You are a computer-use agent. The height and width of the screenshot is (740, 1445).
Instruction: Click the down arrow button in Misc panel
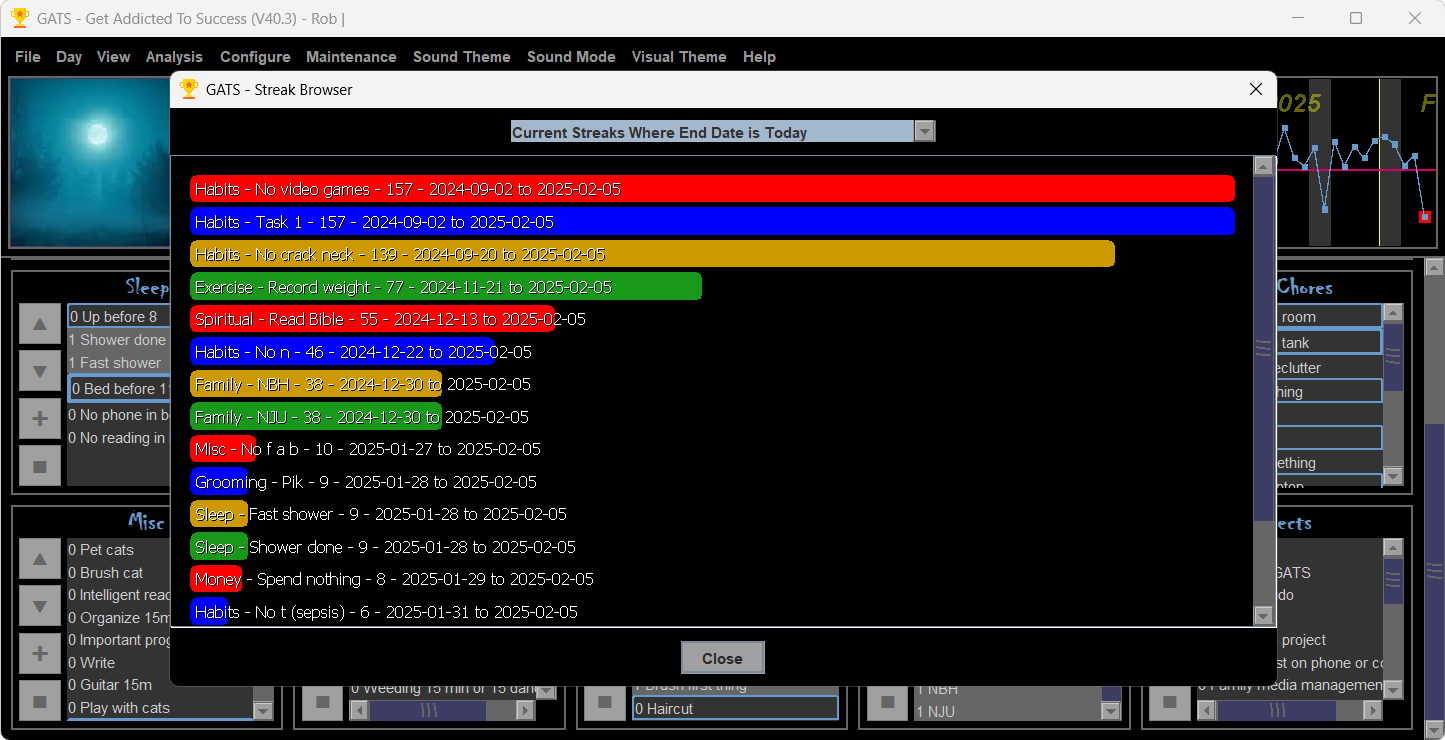click(40, 606)
